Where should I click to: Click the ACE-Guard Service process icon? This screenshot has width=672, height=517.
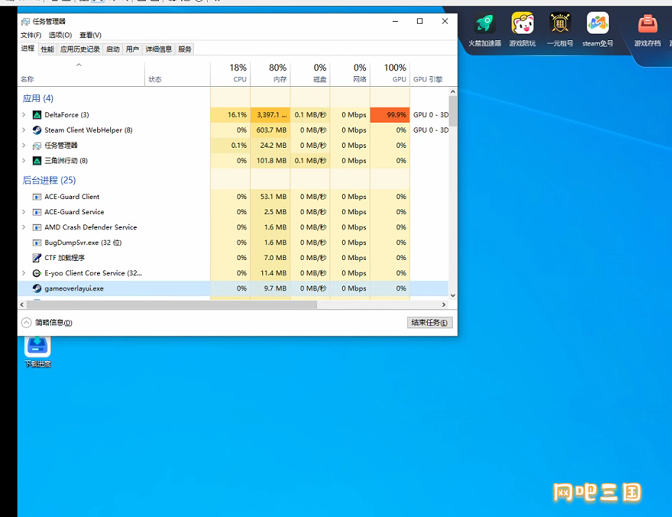[37, 212]
